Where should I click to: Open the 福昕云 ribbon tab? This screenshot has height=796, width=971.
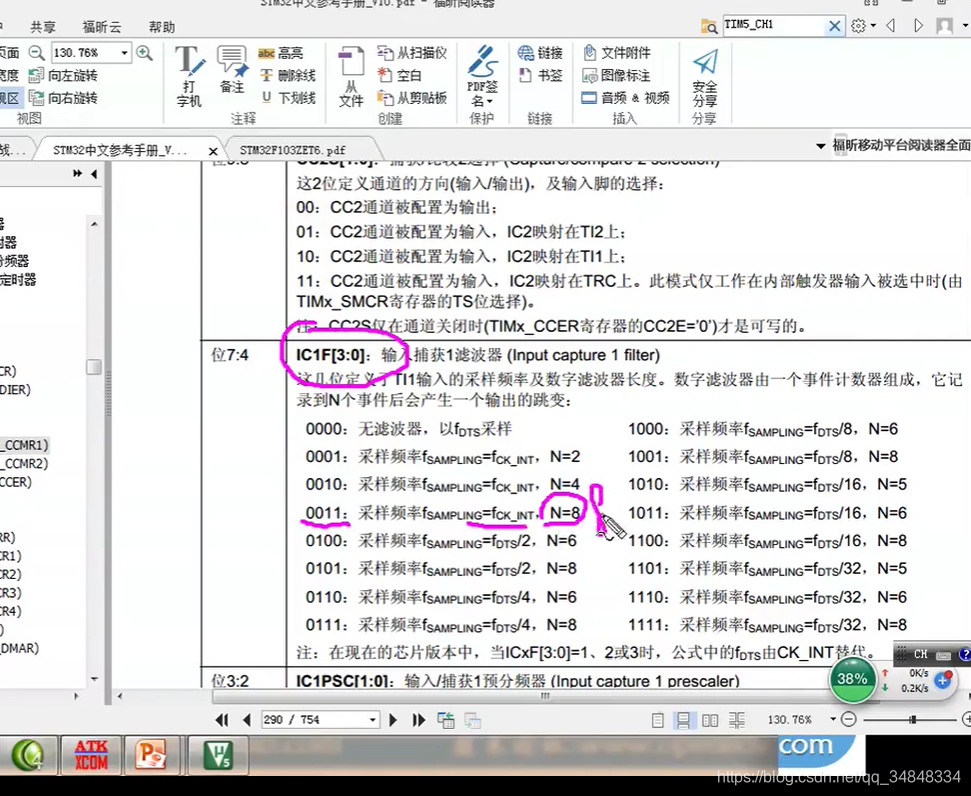102,27
